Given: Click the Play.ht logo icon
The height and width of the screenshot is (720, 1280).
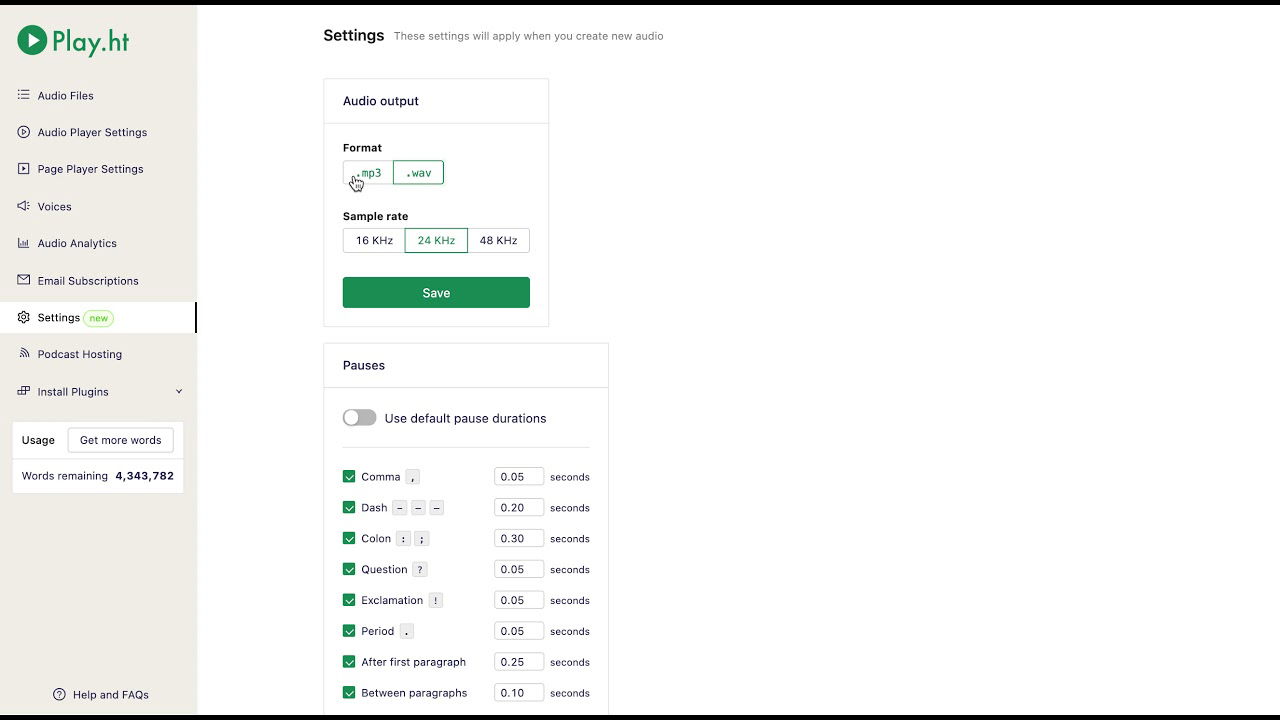Looking at the screenshot, I should [x=32, y=41].
